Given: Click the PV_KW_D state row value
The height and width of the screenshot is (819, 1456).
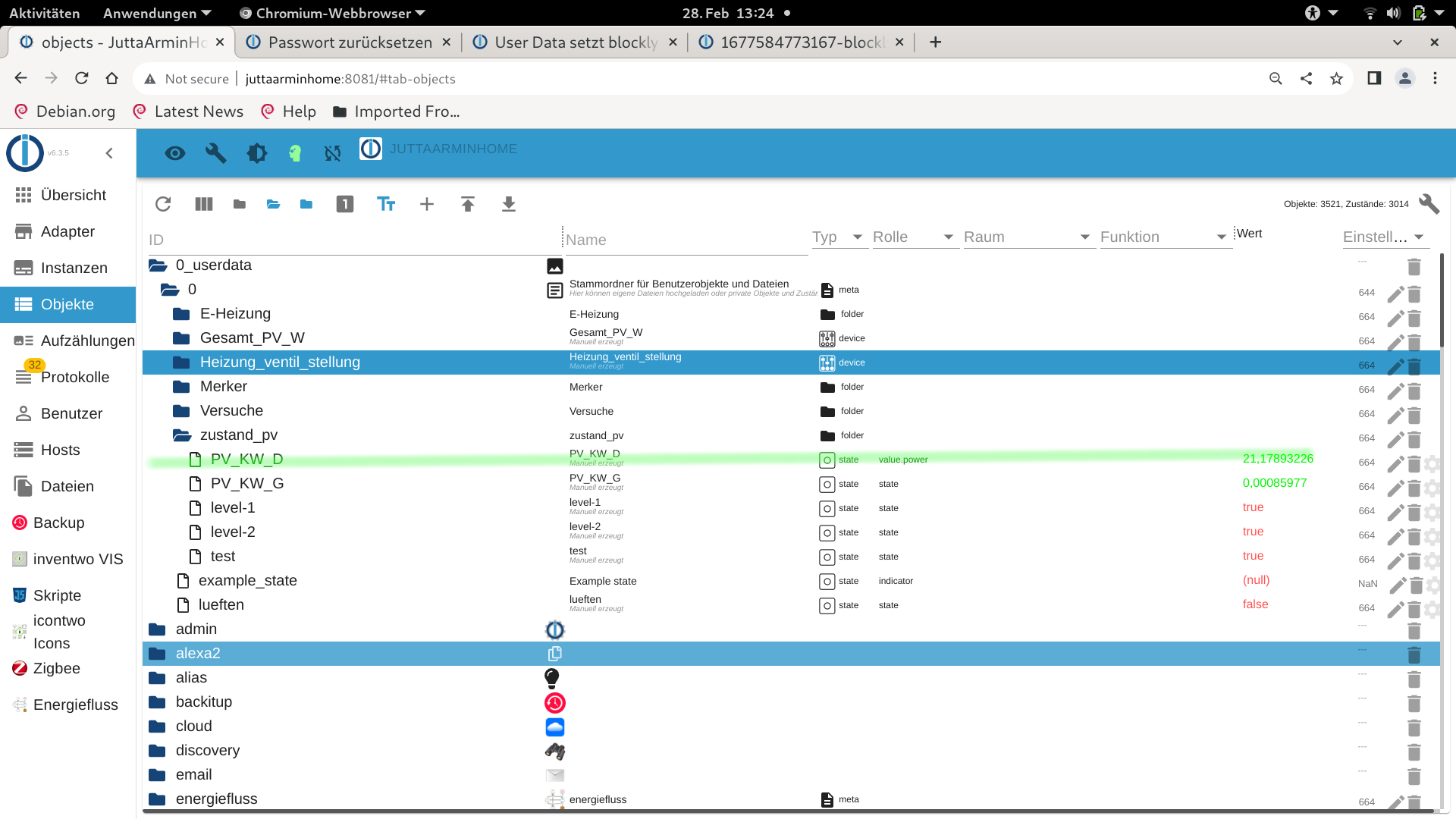Looking at the screenshot, I should [1278, 458].
